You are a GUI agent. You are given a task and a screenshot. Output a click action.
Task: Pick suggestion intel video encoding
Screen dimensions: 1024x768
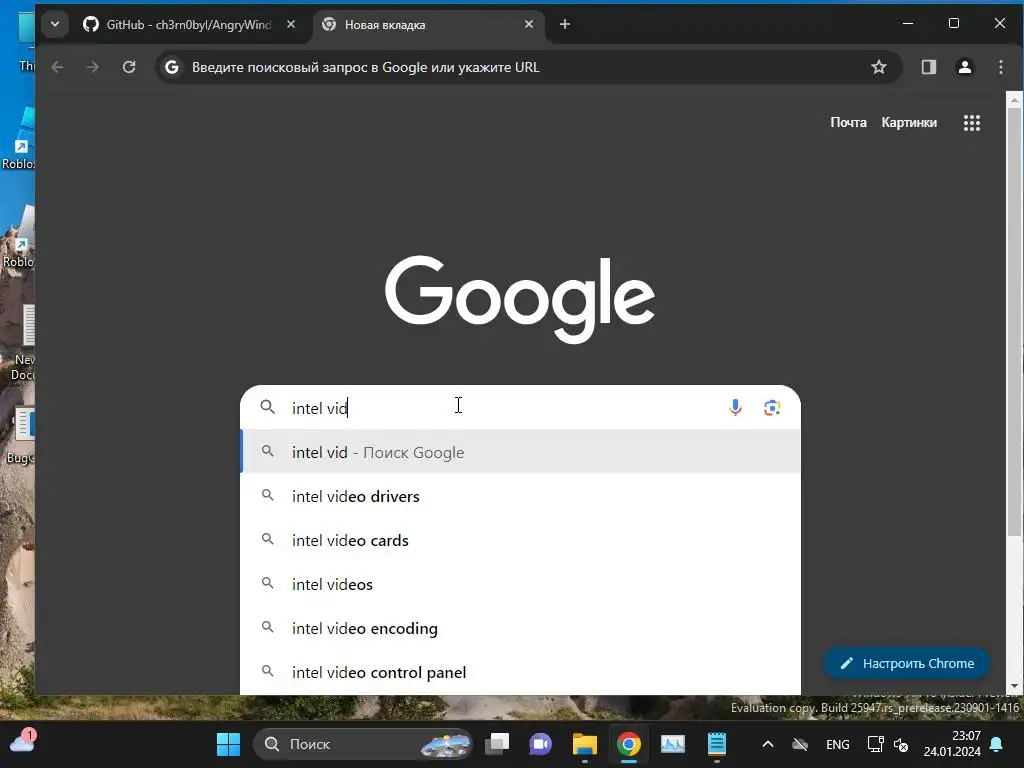pos(520,628)
